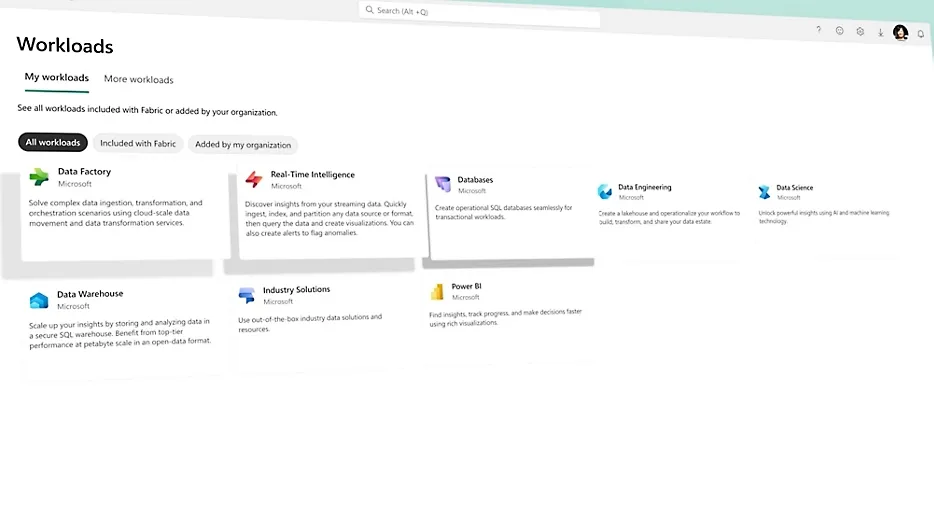Switch to the My workloads tab
Viewport: 934px width, 525px height.
[x=57, y=77]
